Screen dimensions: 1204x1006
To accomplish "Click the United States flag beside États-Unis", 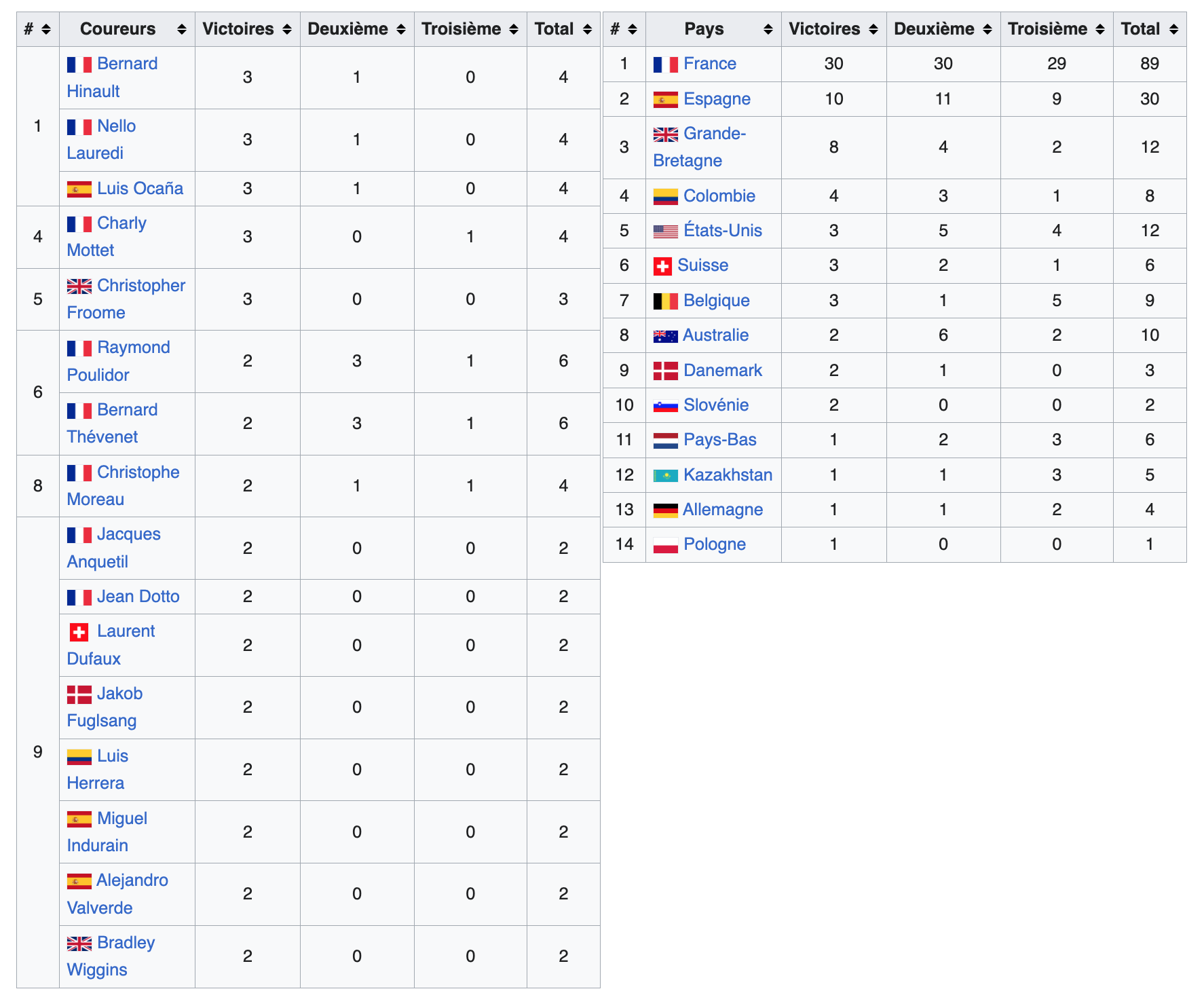I will point(665,231).
